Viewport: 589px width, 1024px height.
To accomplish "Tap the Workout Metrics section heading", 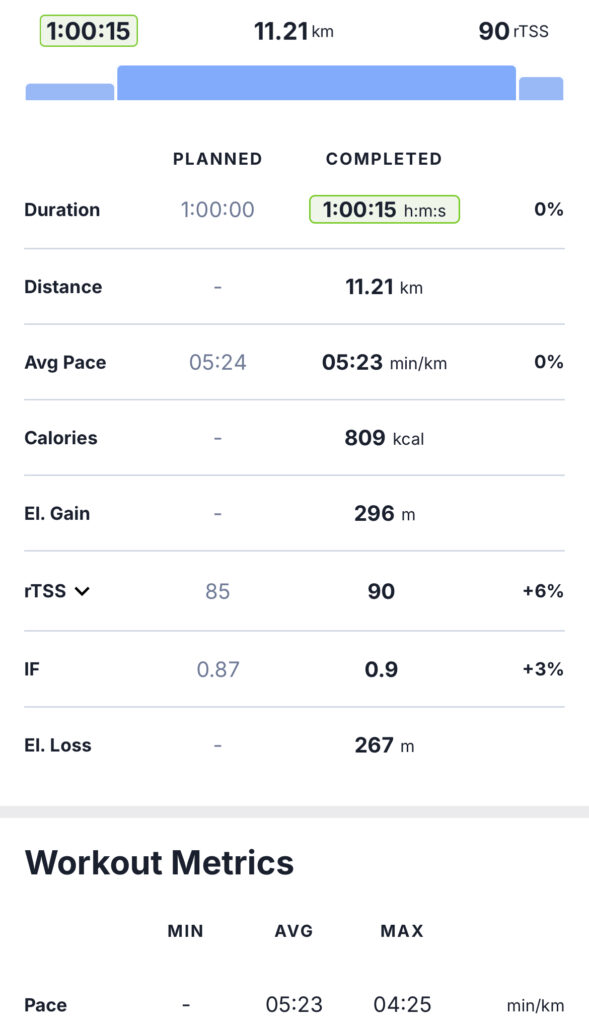I will (159, 862).
